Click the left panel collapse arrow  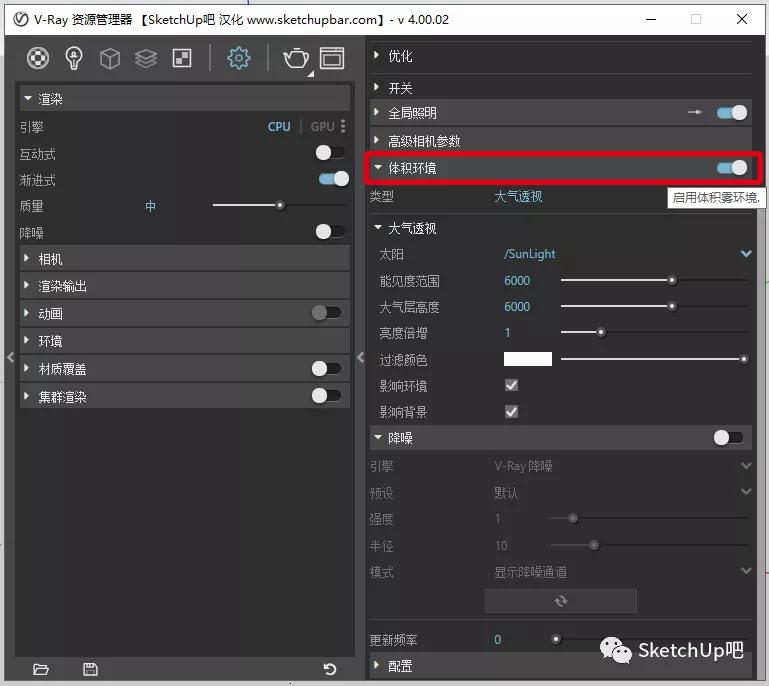(x=10, y=357)
